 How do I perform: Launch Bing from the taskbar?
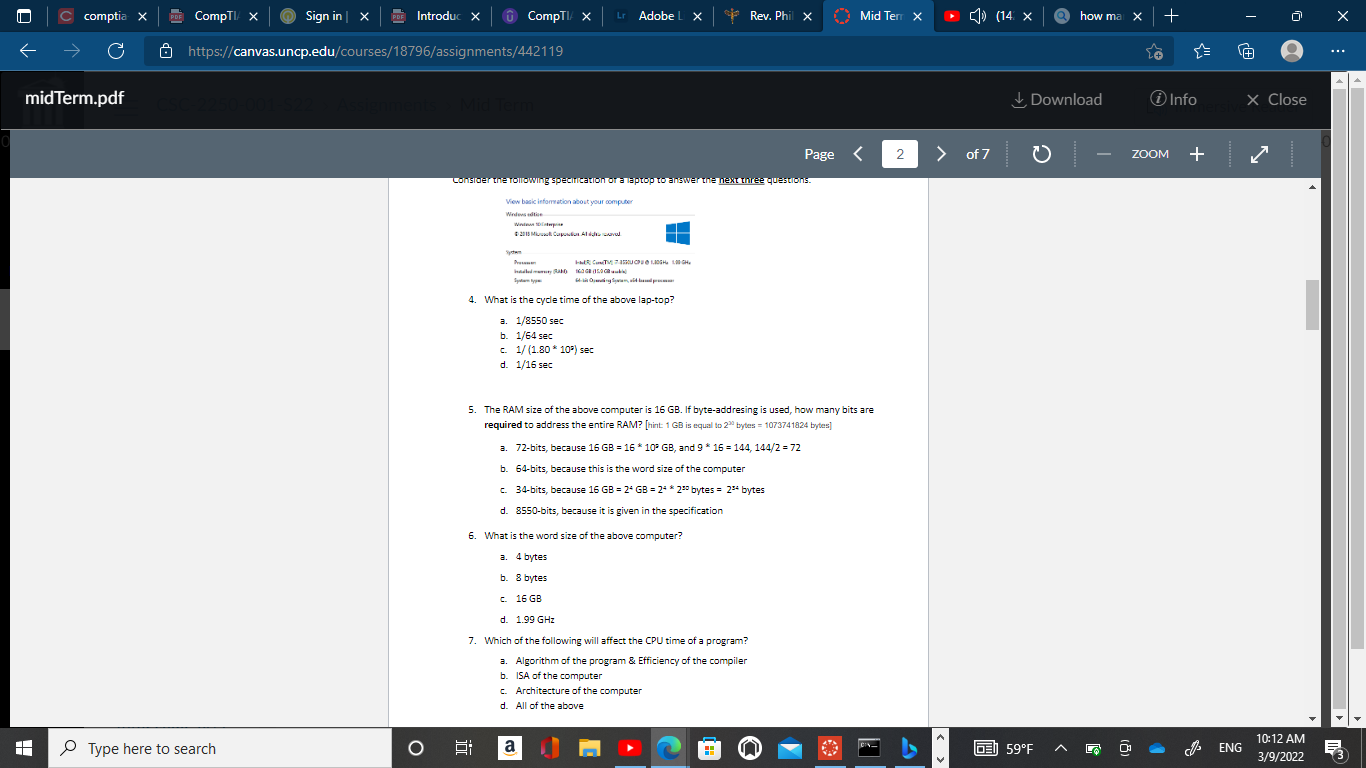909,748
